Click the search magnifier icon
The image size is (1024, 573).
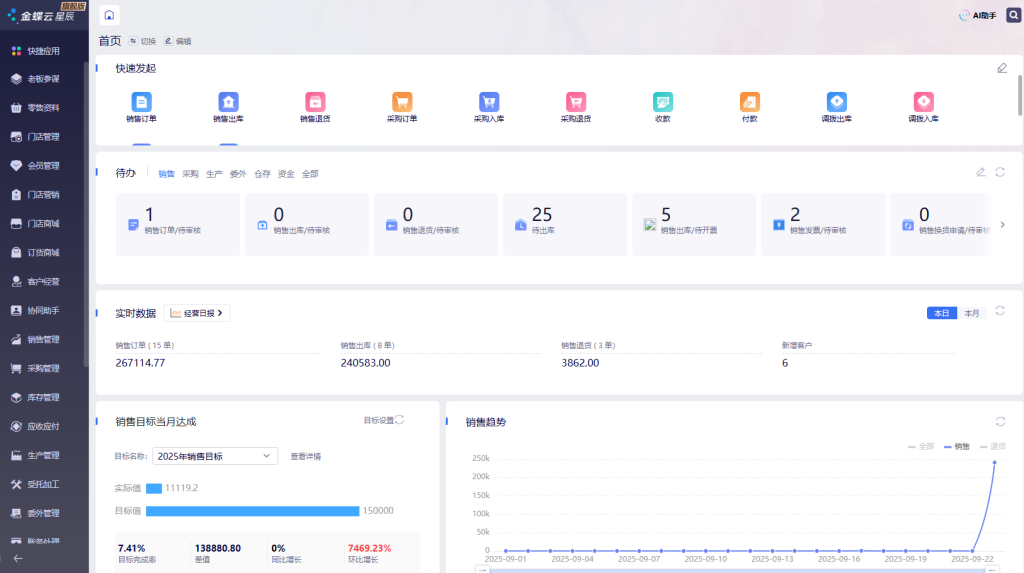click(1013, 15)
